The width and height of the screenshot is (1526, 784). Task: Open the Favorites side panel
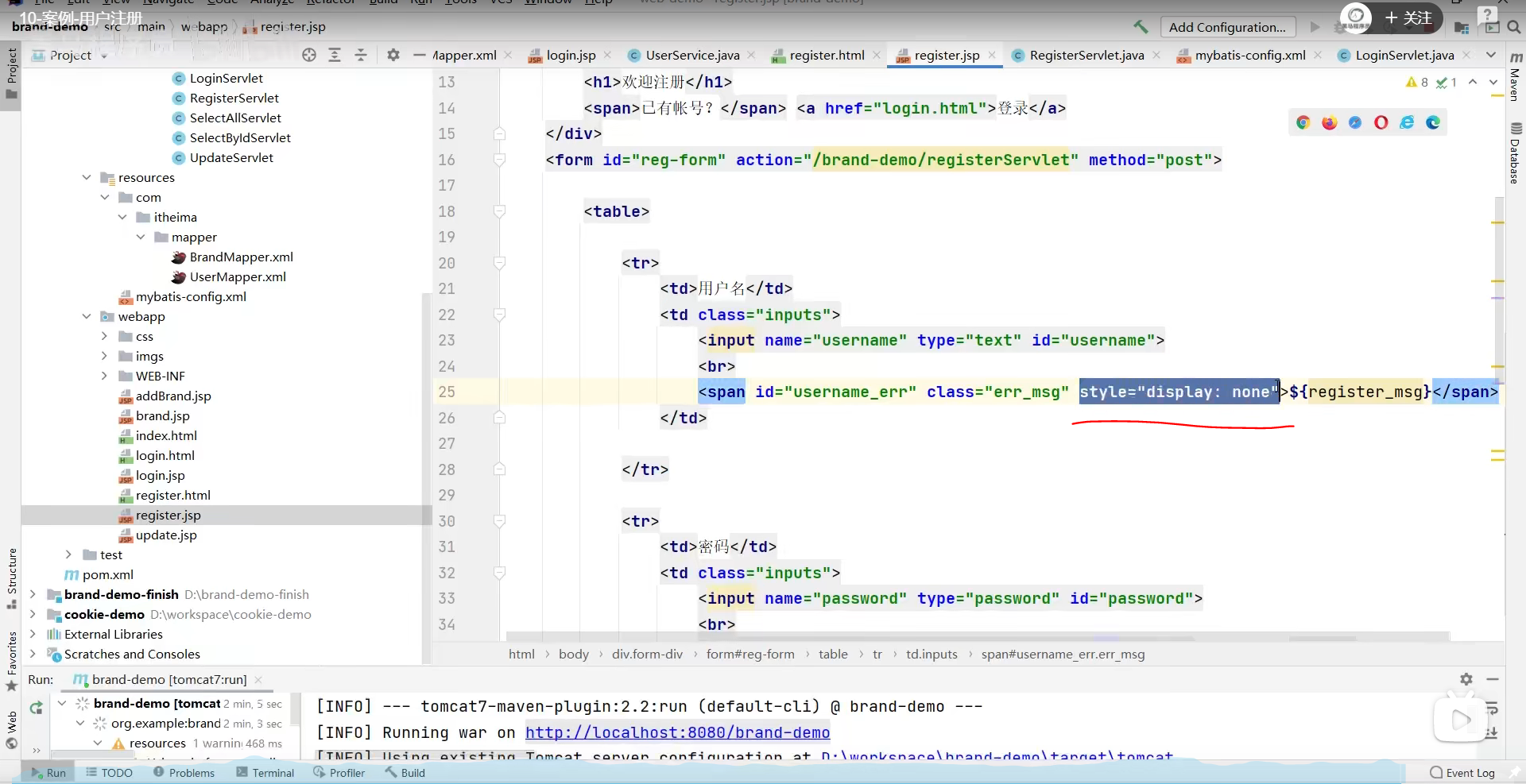[11, 661]
